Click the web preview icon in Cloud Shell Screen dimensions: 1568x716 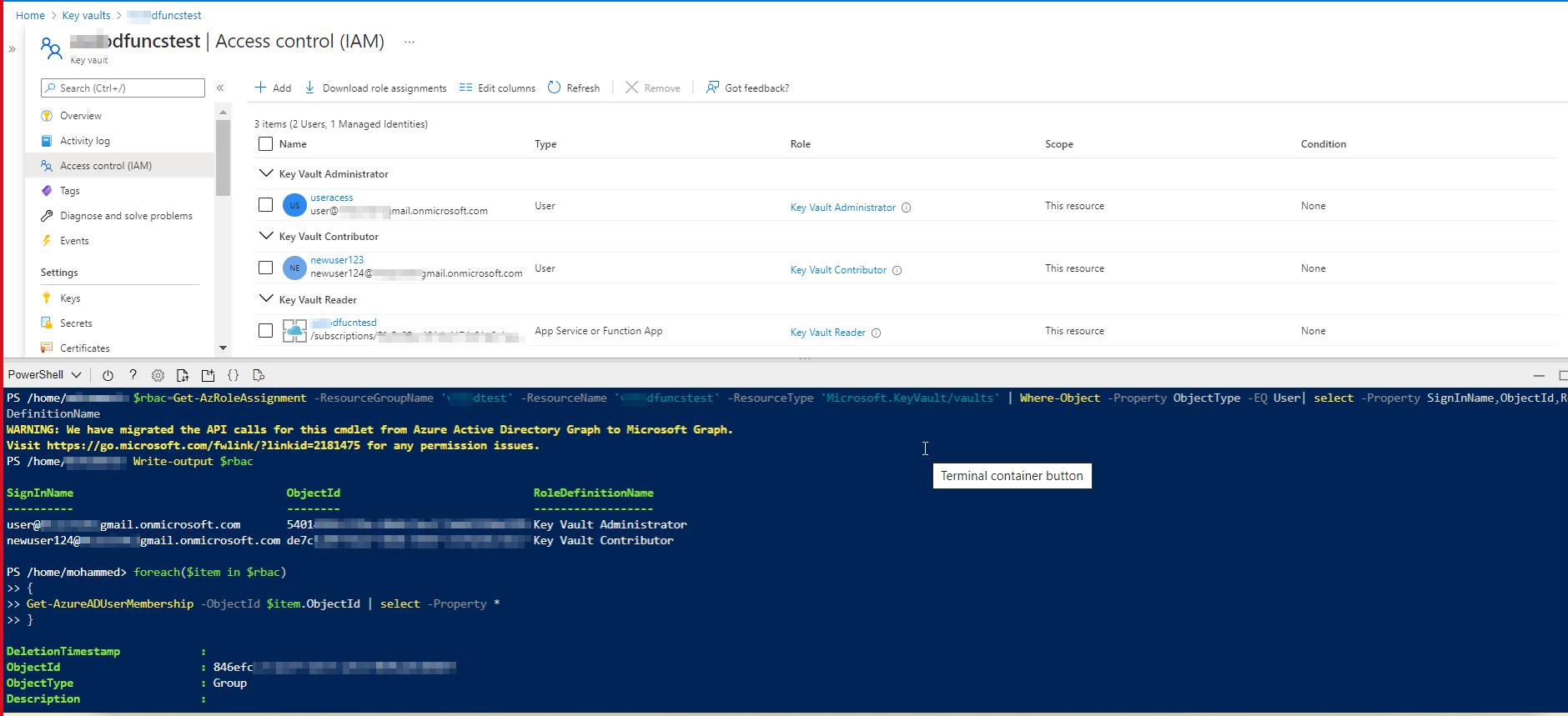(x=258, y=375)
